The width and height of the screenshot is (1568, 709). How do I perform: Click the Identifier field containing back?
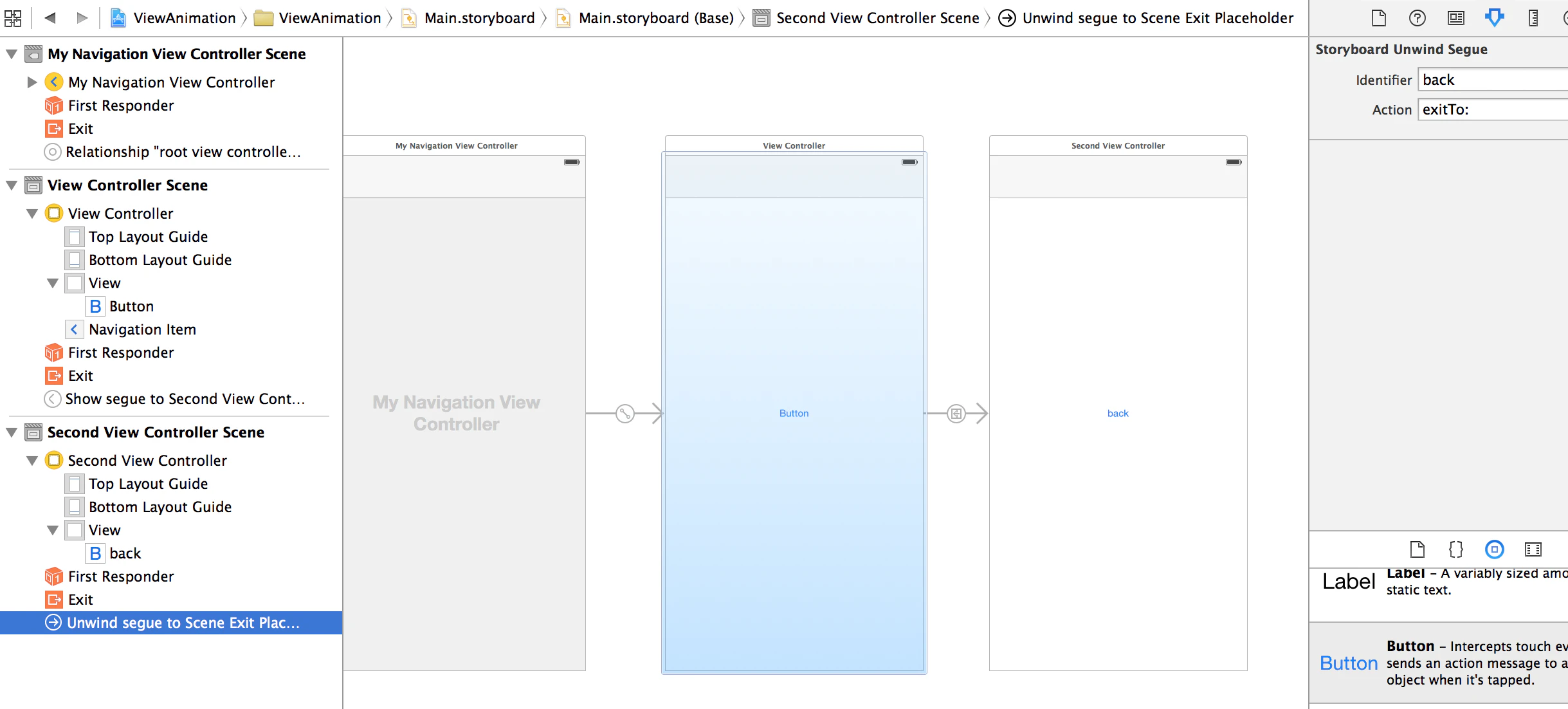click(1493, 80)
